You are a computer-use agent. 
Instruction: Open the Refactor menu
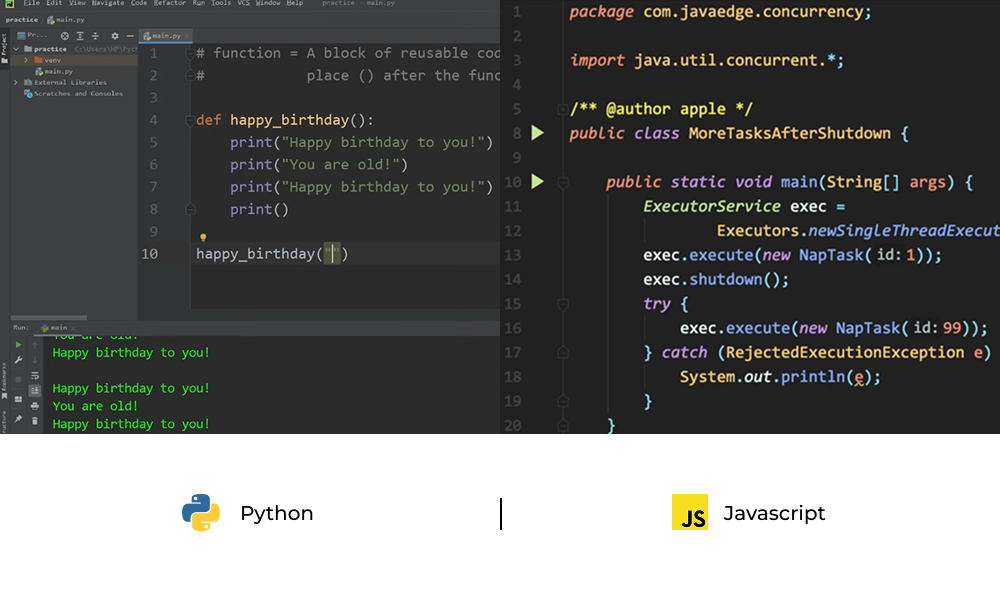pos(169,4)
